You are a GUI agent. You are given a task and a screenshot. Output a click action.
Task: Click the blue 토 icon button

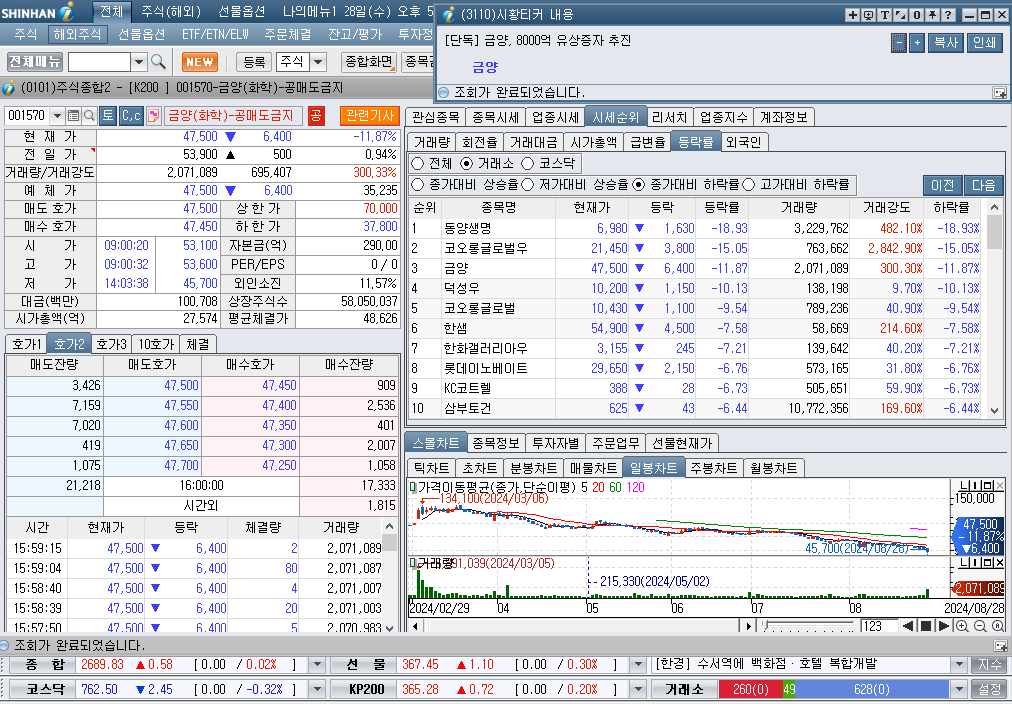(x=108, y=116)
